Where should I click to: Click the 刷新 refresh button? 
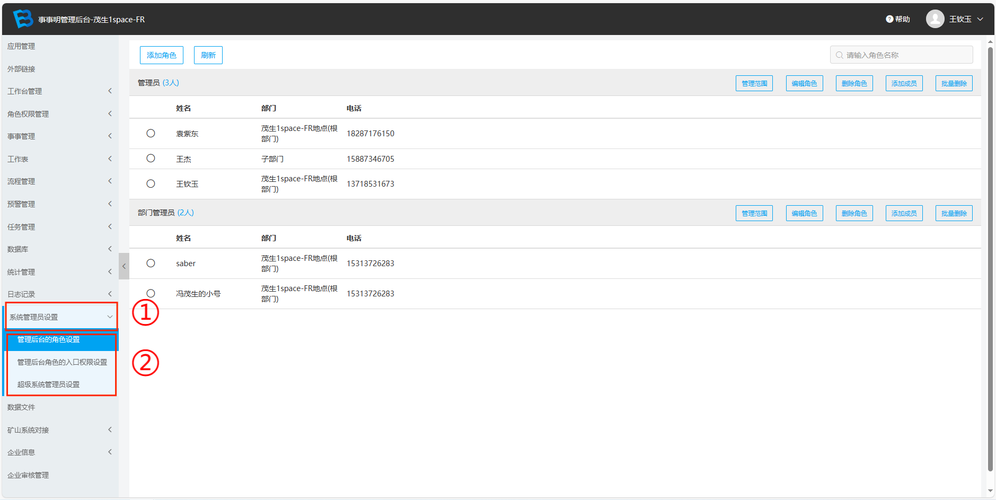click(x=208, y=56)
